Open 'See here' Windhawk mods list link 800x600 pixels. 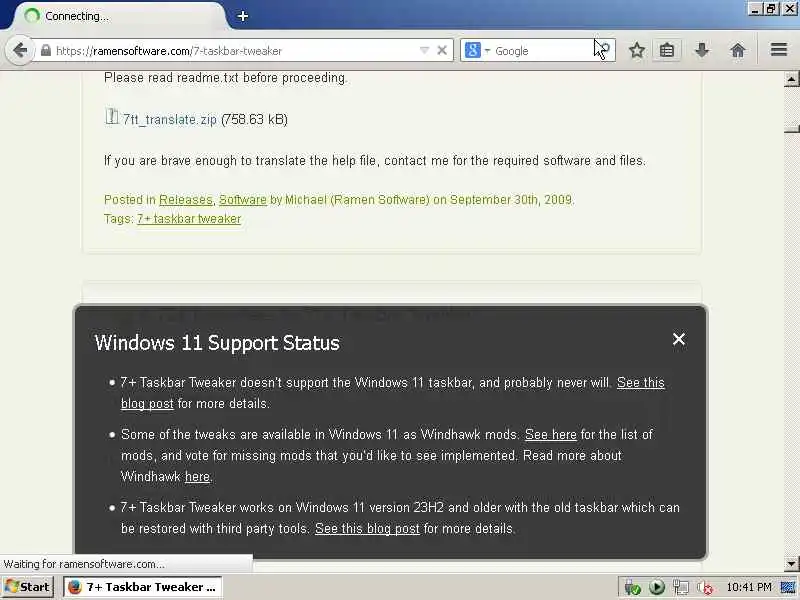click(x=551, y=435)
